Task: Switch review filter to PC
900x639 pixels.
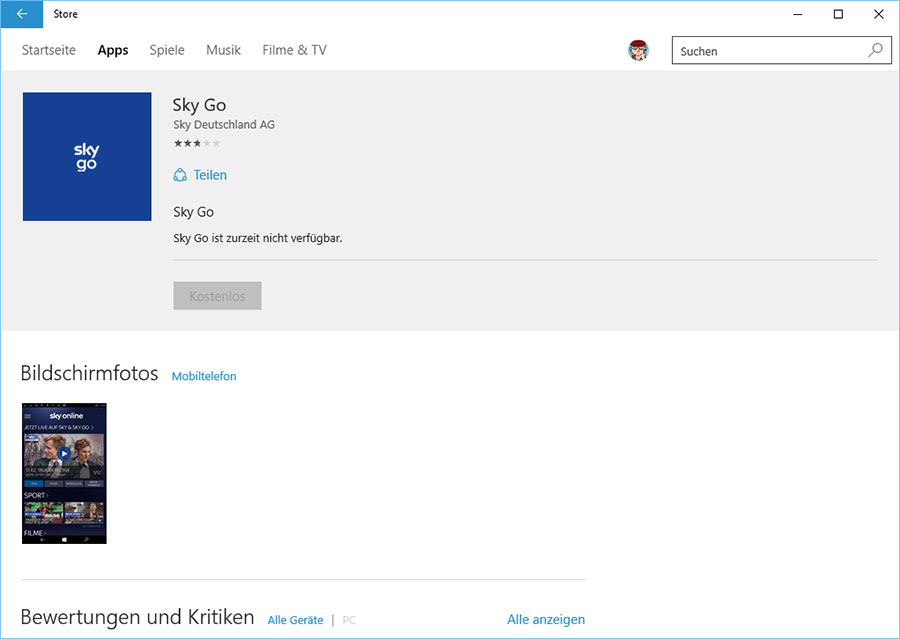Action: pos(348,619)
